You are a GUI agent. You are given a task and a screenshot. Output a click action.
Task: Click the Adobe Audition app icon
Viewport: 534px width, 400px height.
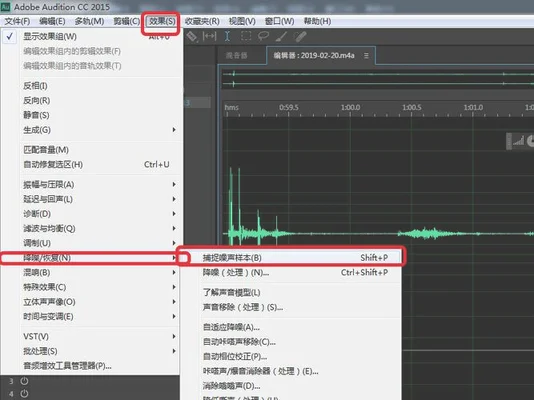click(x=5, y=7)
